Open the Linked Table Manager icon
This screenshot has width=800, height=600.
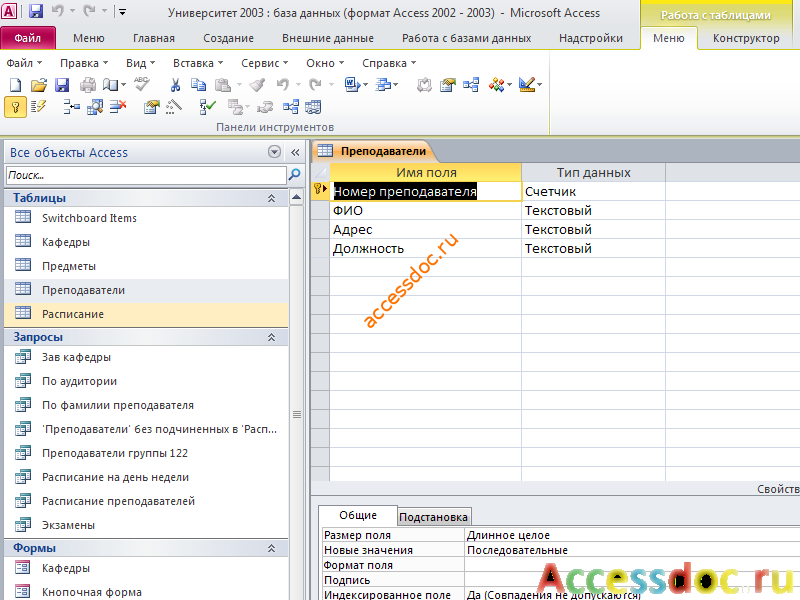[x=313, y=107]
